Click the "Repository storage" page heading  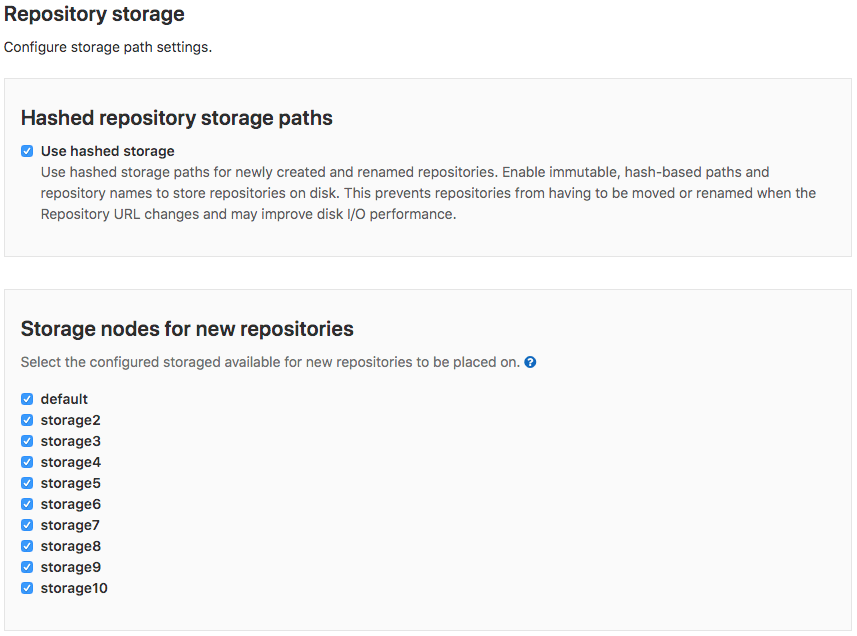[x=94, y=14]
